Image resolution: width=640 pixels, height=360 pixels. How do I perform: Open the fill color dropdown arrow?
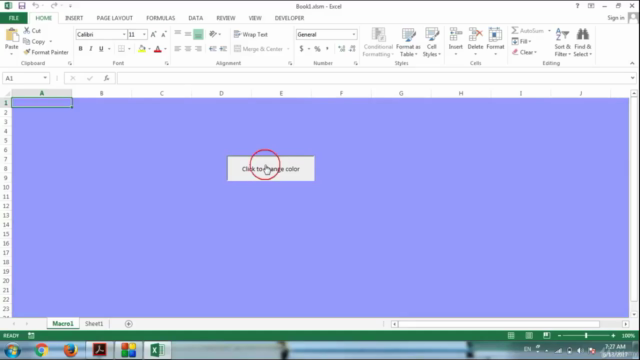pos(149,49)
